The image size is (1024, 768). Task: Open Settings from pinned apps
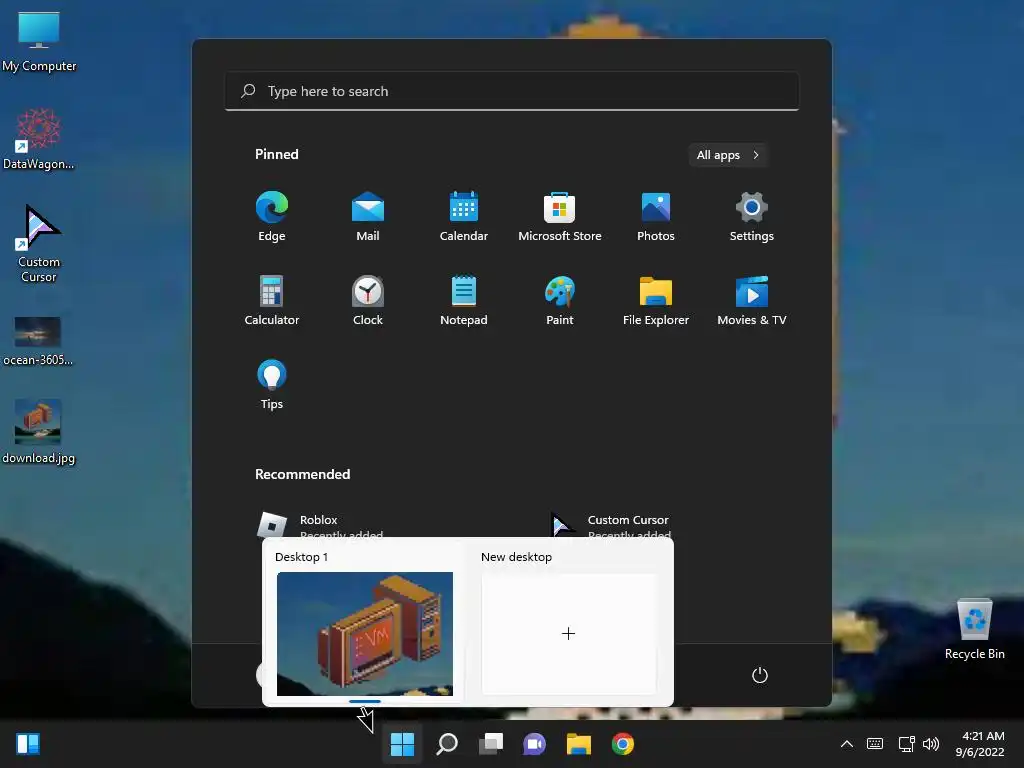752,216
